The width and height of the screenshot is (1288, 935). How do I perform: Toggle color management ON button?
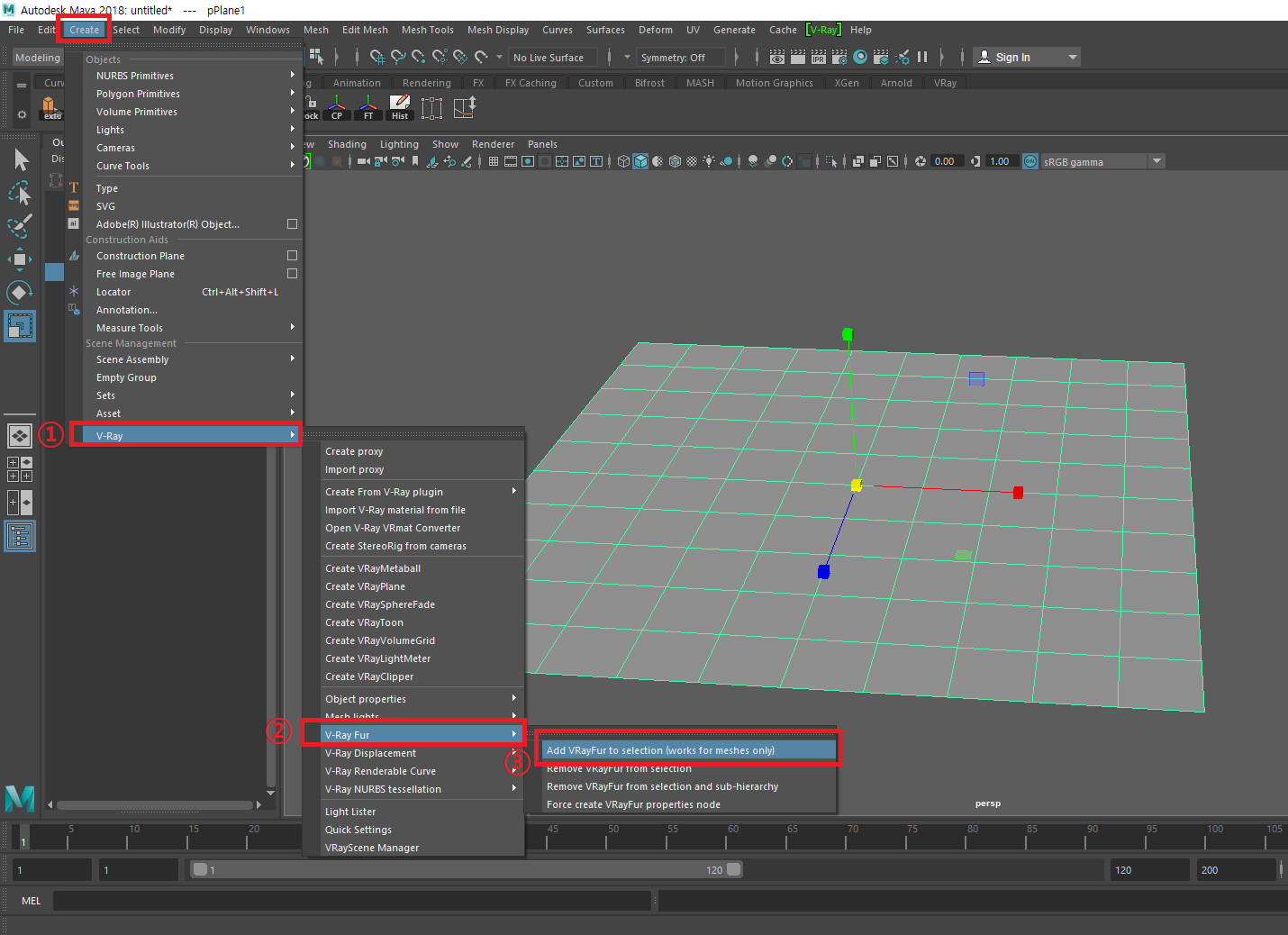(x=1030, y=161)
